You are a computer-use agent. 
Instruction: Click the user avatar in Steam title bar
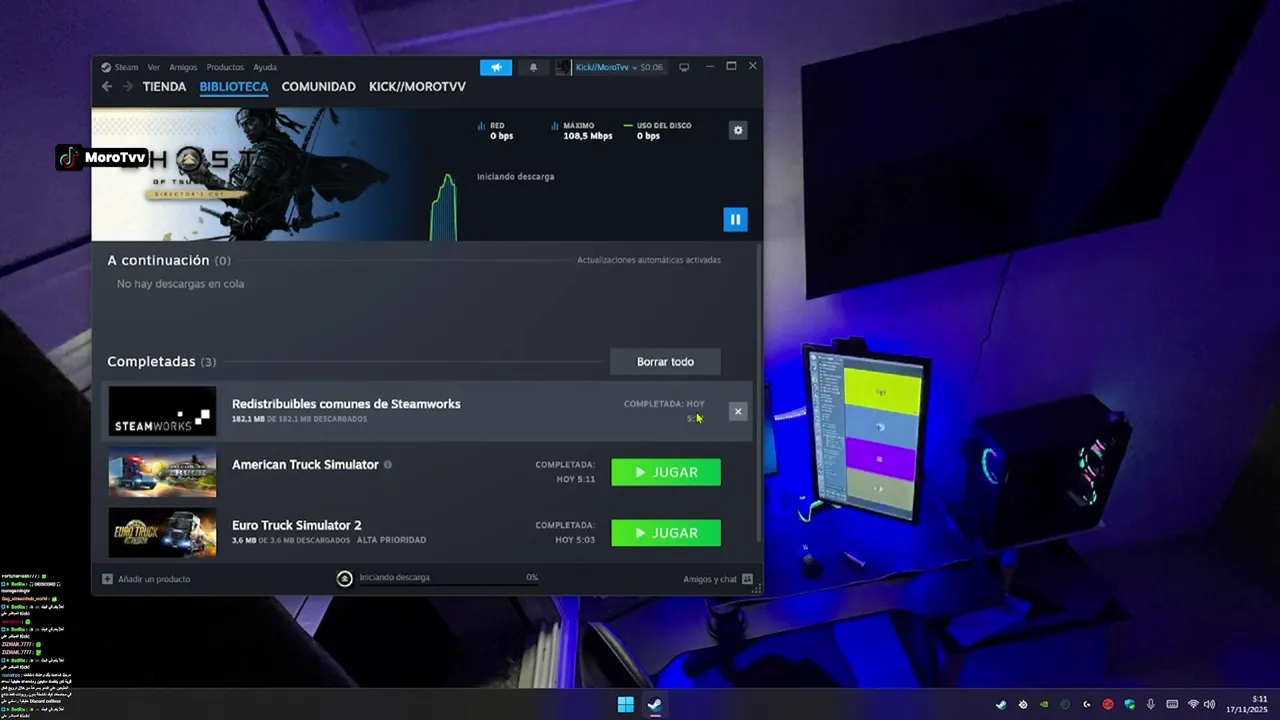(x=563, y=67)
